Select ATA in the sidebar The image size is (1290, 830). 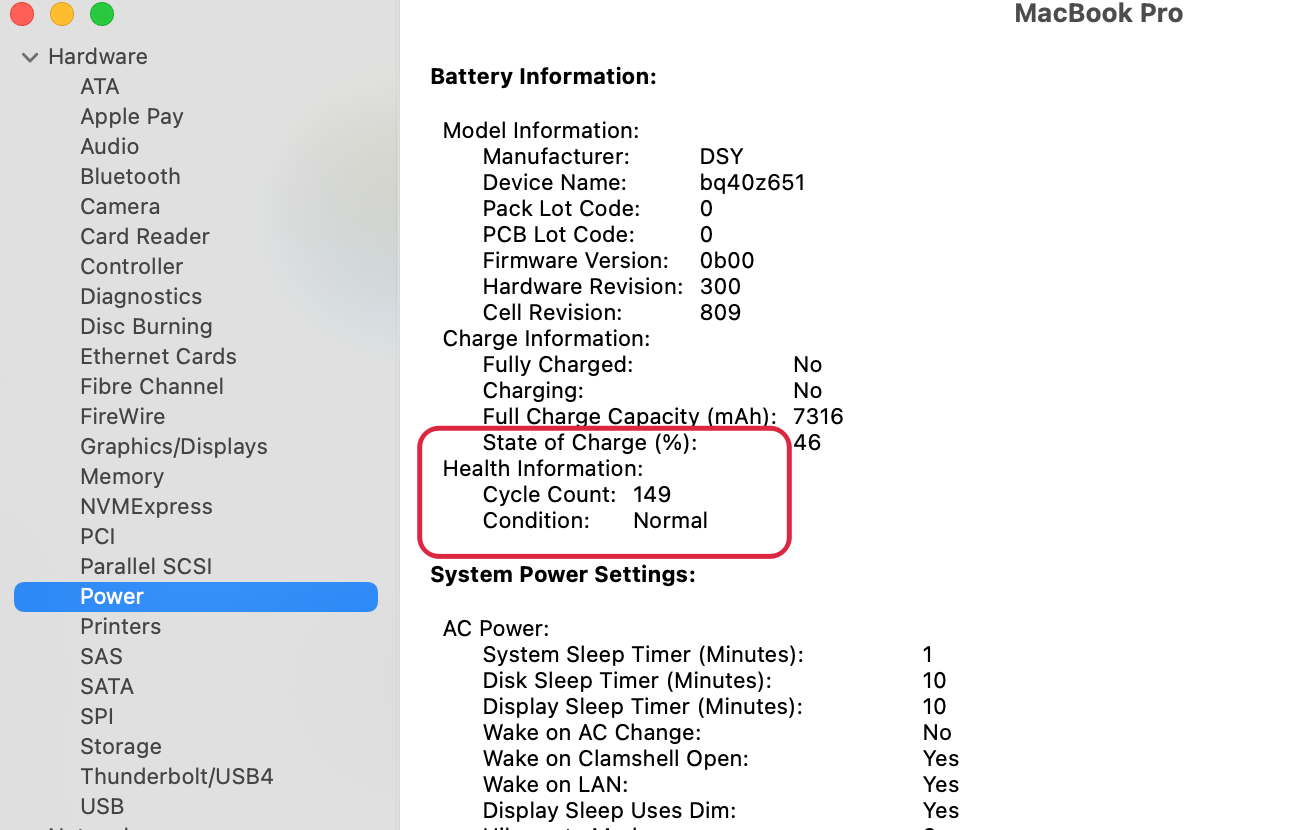(x=100, y=86)
